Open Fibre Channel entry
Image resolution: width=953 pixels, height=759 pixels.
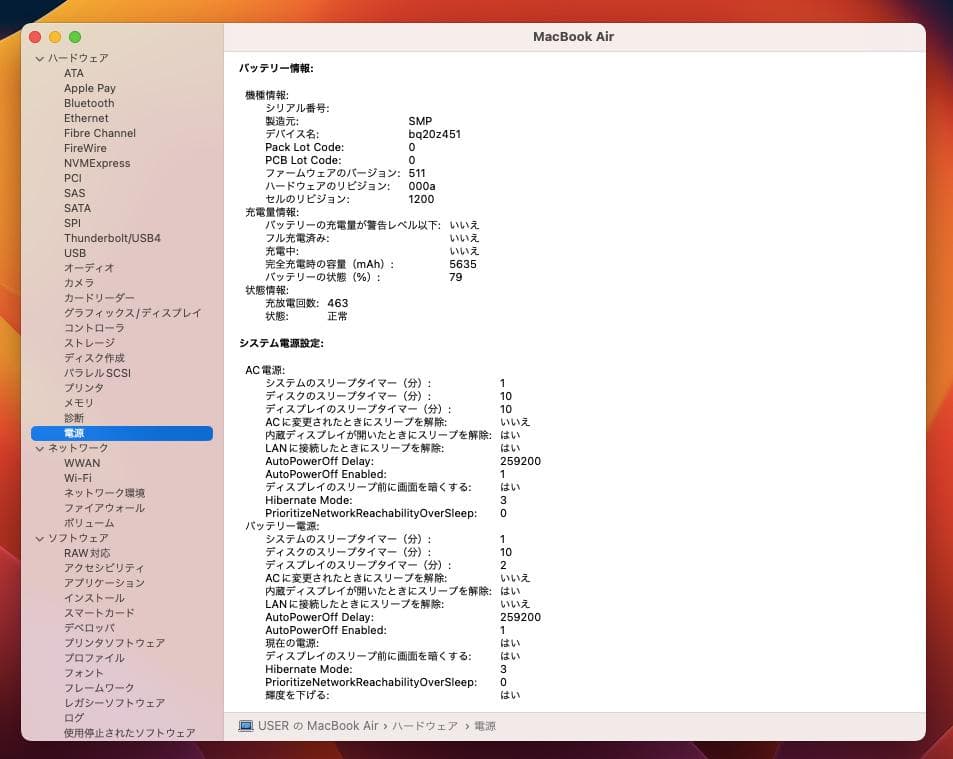[x=100, y=133]
